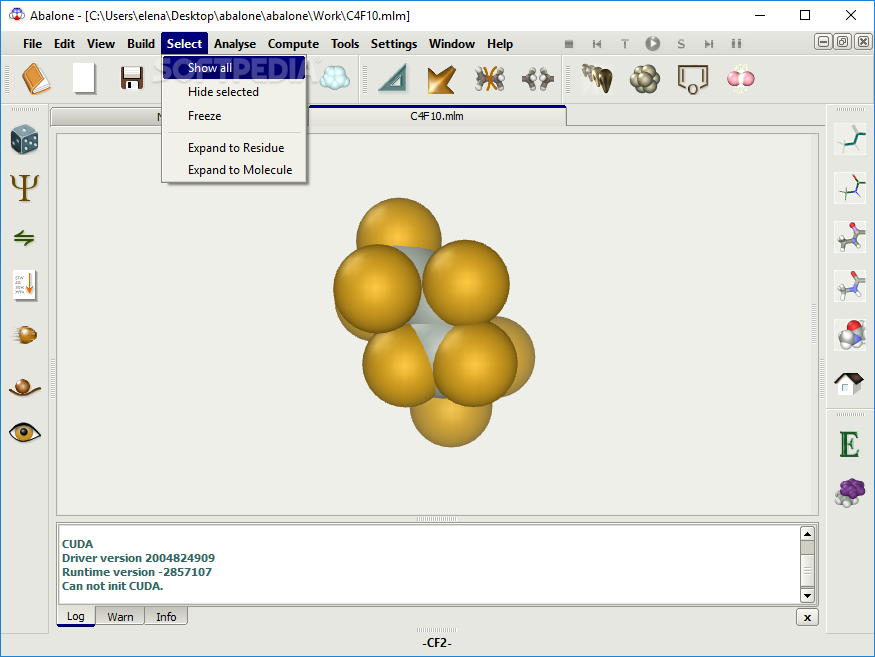Open the Window menu
The width and height of the screenshot is (875, 657).
(x=452, y=44)
